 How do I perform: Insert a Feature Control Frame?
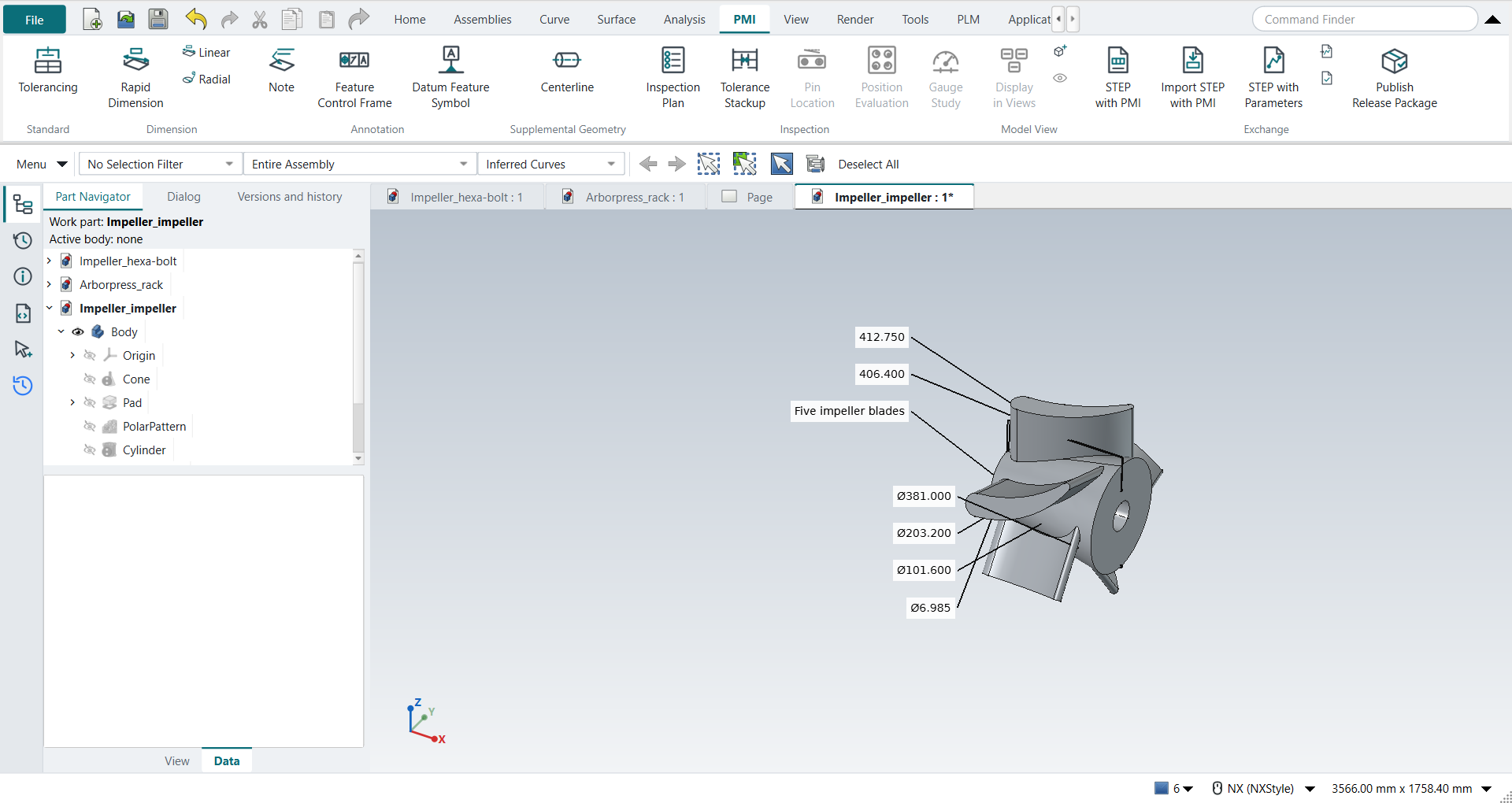(354, 78)
